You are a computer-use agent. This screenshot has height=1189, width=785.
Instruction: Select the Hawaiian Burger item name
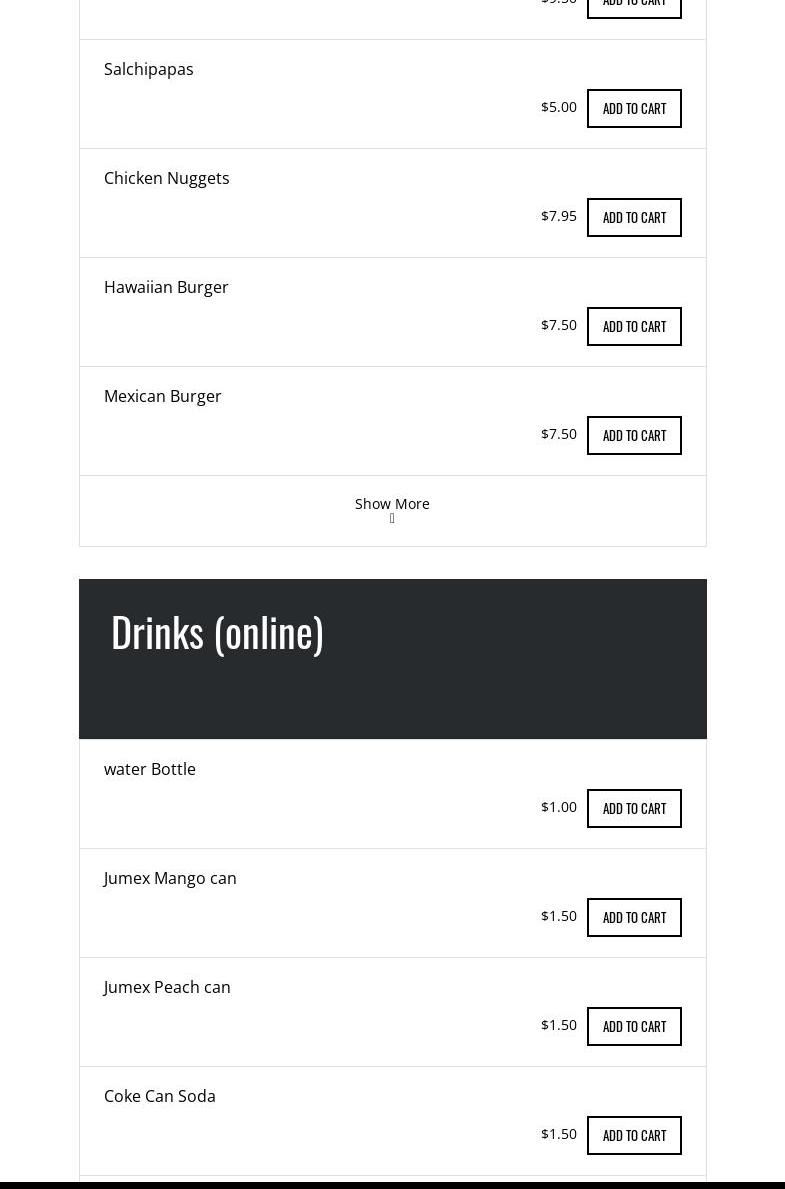[x=166, y=287]
